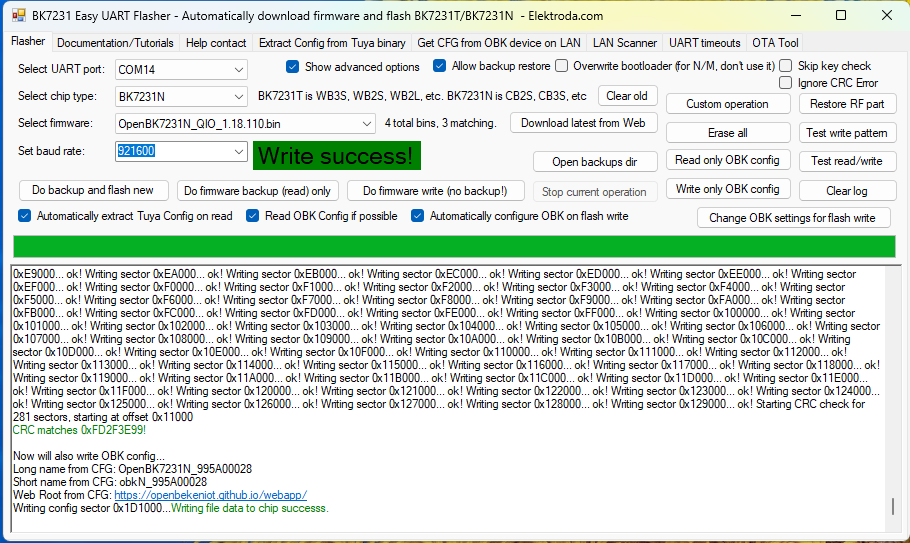Clear the log with Clear log button
The height and width of the screenshot is (543, 910).
pos(847,191)
